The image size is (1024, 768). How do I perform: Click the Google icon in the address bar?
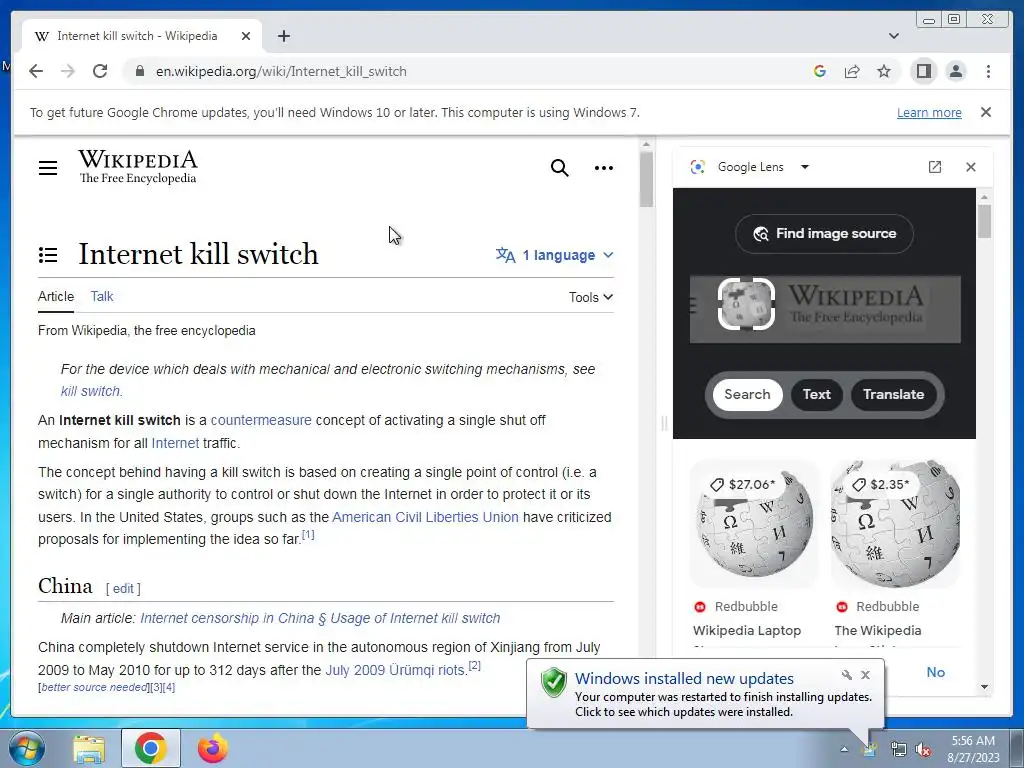coord(820,71)
